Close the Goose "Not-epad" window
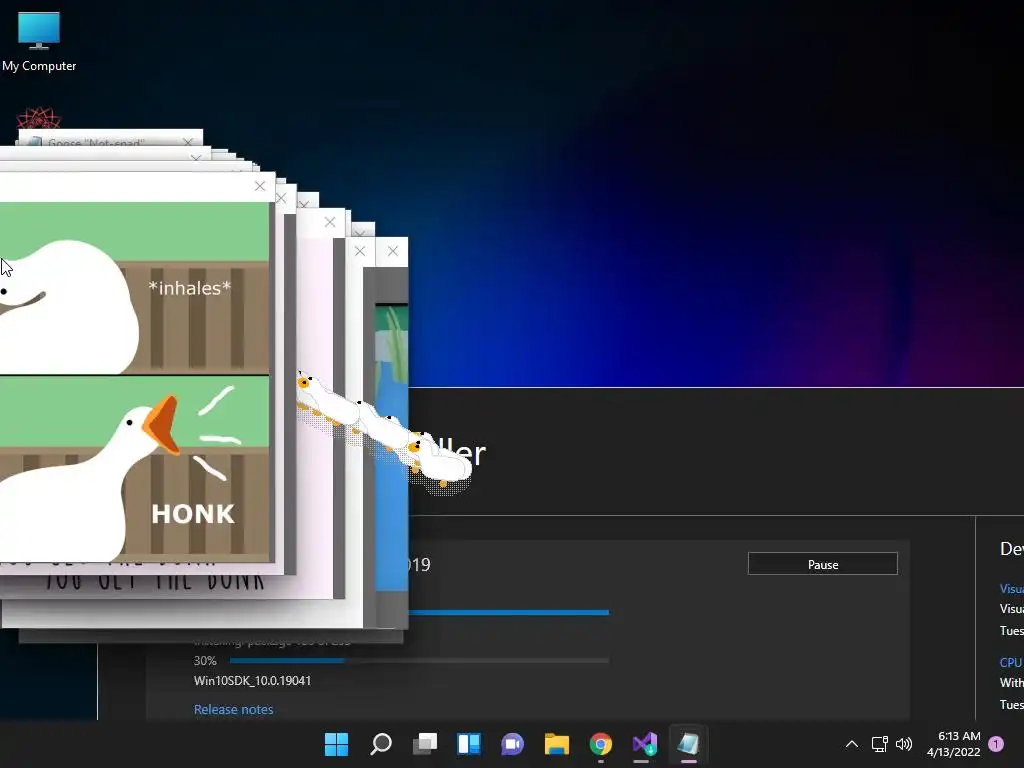Screen dimensions: 1024x768 tap(188, 142)
